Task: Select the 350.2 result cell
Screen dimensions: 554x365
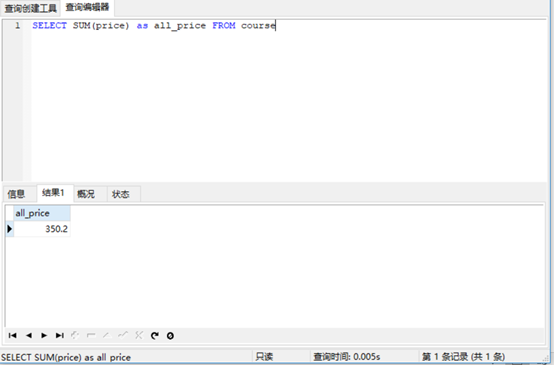Action: click(42, 229)
